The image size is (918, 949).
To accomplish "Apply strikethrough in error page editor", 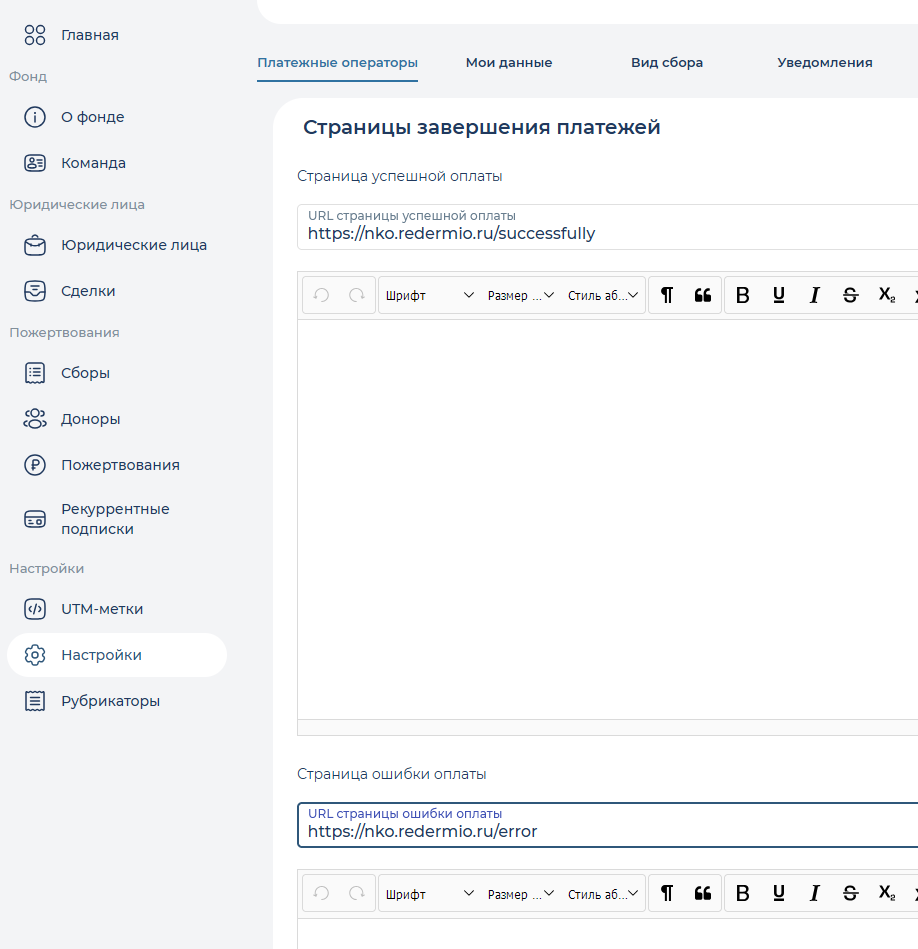I will [x=850, y=893].
